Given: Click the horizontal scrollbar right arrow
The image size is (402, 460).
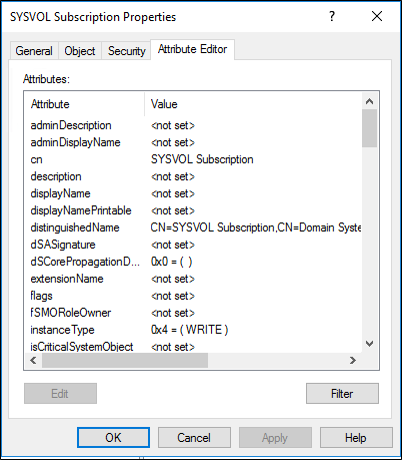Looking at the screenshot, I should 353,360.
